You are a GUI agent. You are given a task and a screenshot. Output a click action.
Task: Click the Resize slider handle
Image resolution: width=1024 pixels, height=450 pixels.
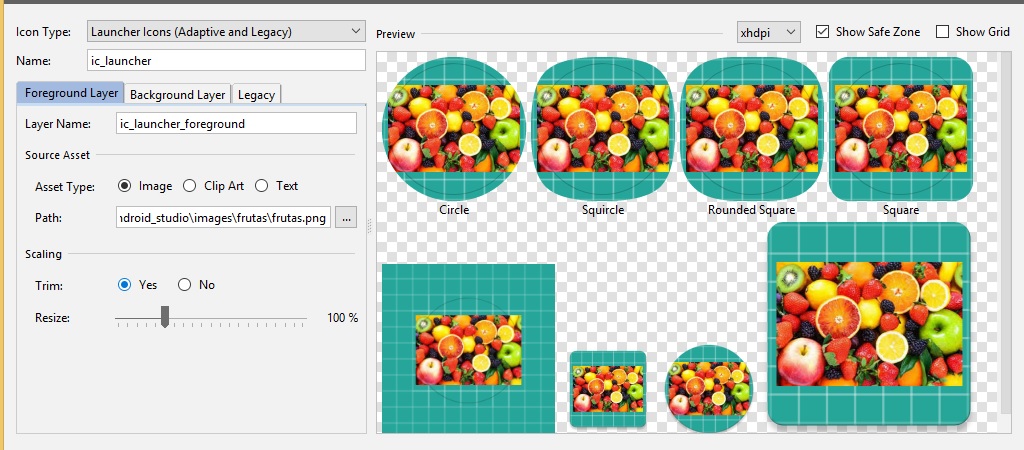pos(165,317)
